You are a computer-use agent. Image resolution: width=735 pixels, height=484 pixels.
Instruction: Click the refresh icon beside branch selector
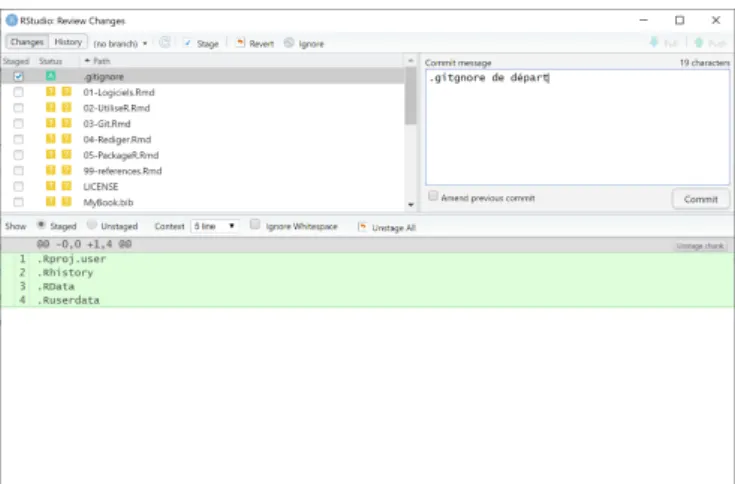tap(165, 43)
